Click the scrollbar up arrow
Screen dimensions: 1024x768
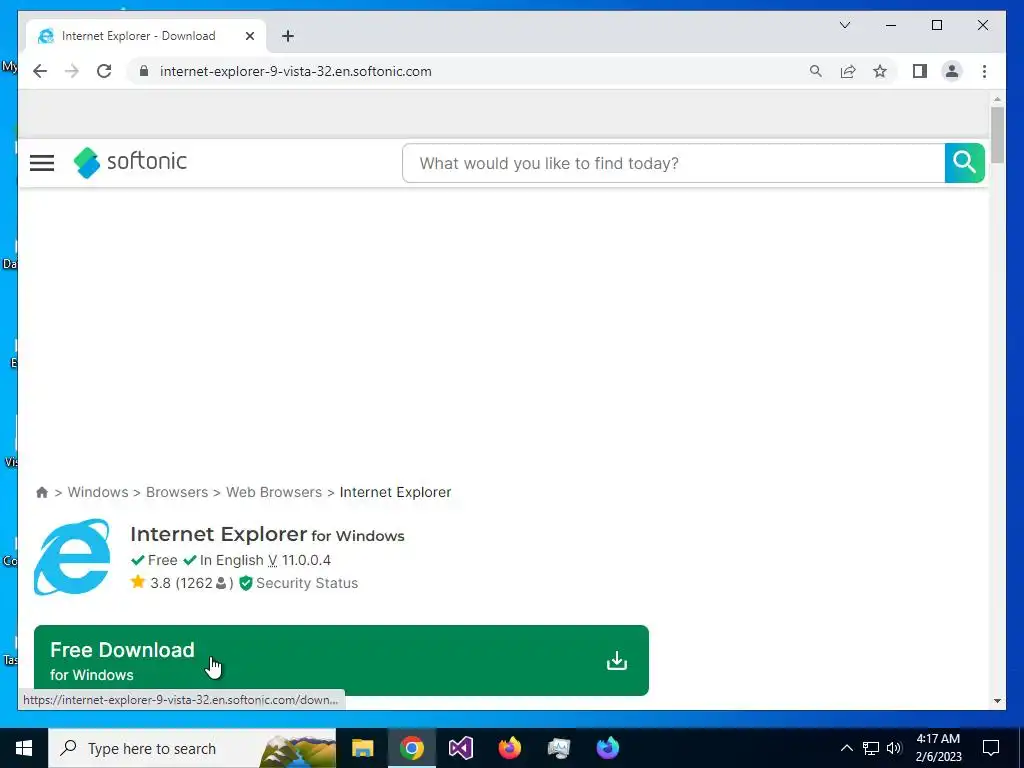click(997, 99)
